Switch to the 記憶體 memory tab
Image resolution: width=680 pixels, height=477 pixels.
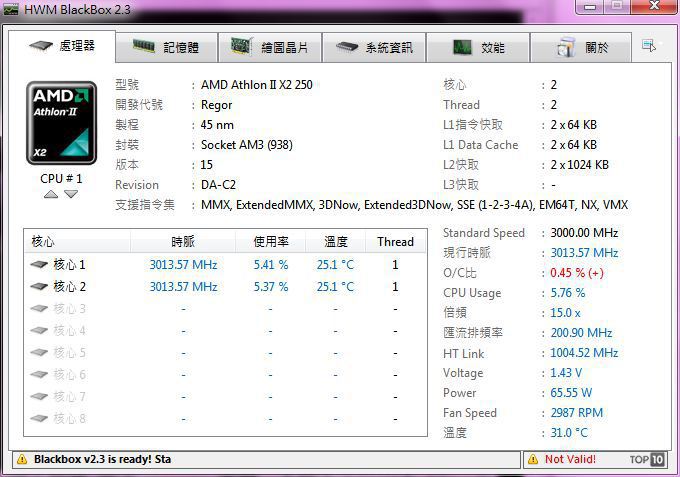(x=166, y=47)
